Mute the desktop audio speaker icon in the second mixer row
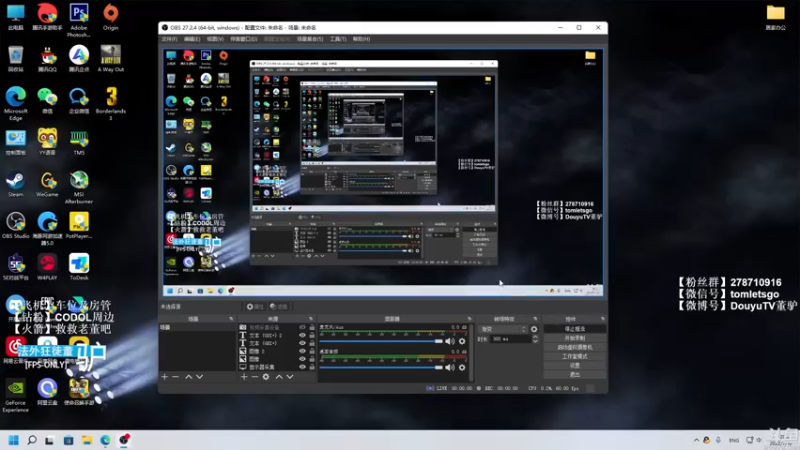 point(450,367)
